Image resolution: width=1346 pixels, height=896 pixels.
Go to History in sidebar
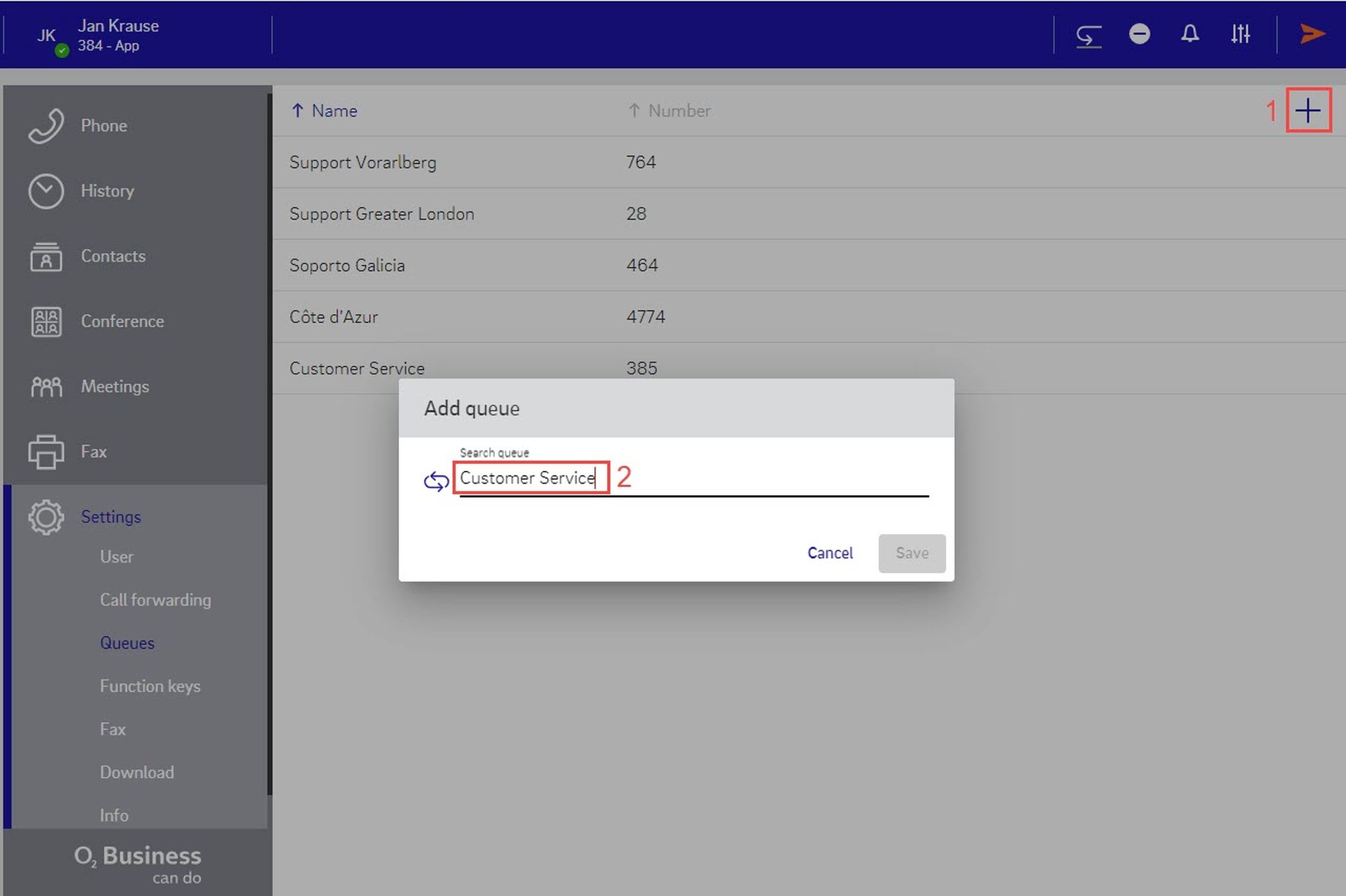(106, 191)
